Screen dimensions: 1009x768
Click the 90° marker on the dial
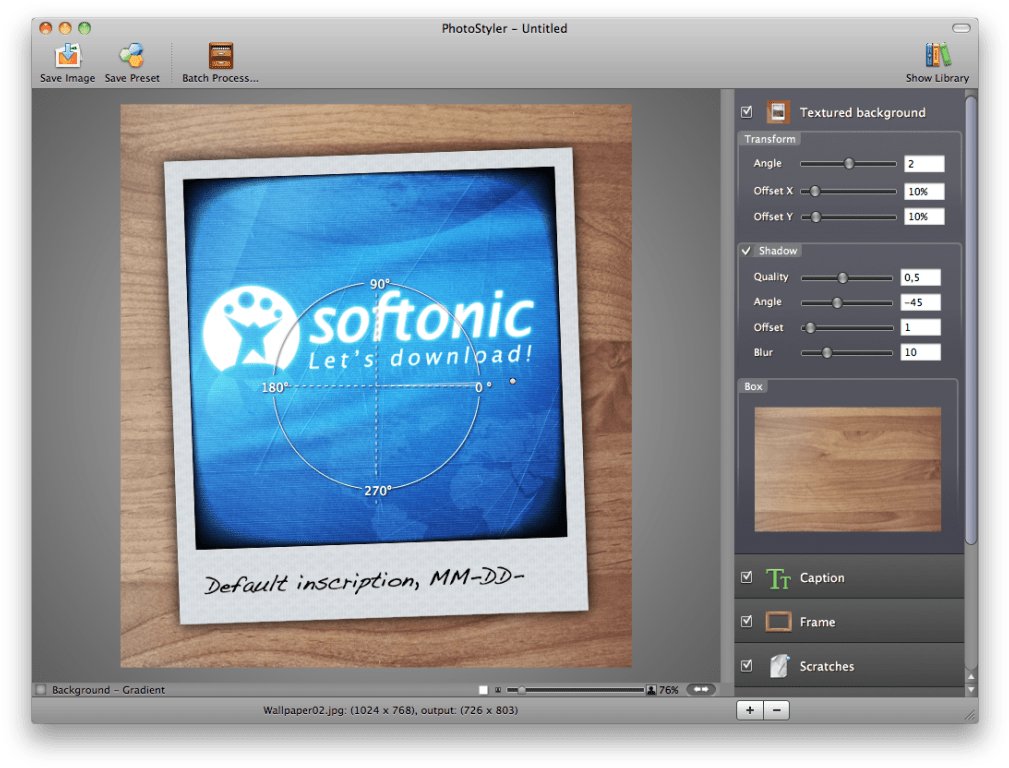tap(380, 284)
